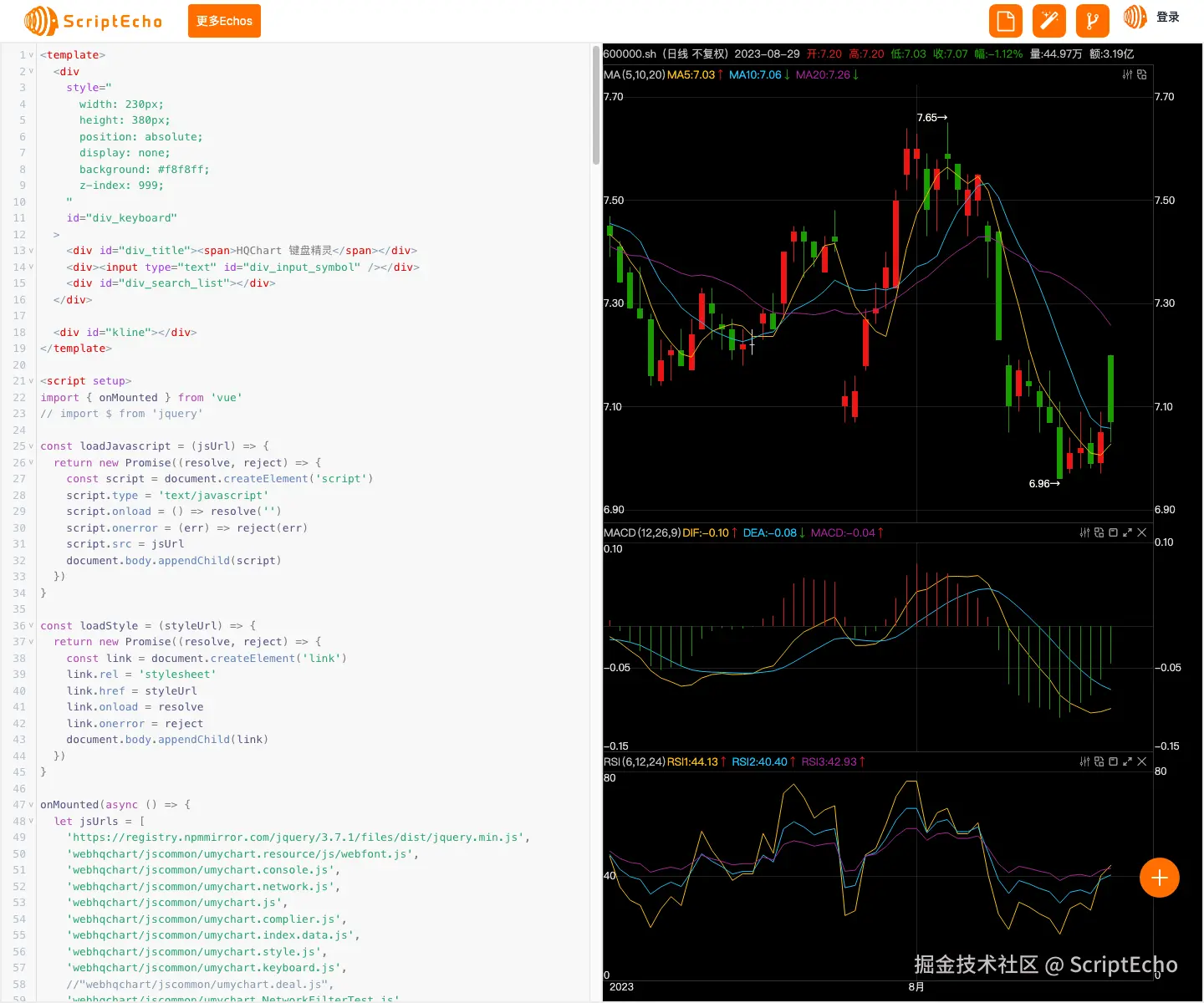The image size is (1204, 1003).
Task: Open RSI parameter settings sliders icon
Action: pos(1084,761)
